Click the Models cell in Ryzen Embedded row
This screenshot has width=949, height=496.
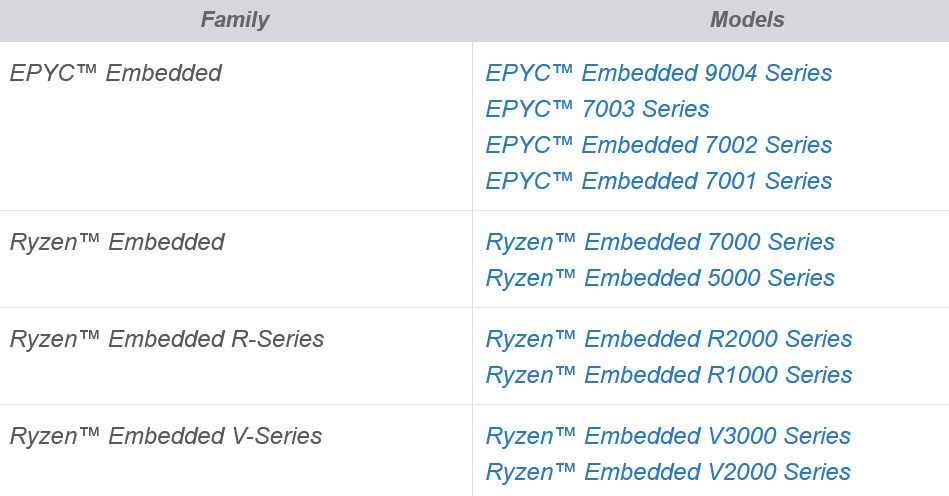(x=711, y=259)
